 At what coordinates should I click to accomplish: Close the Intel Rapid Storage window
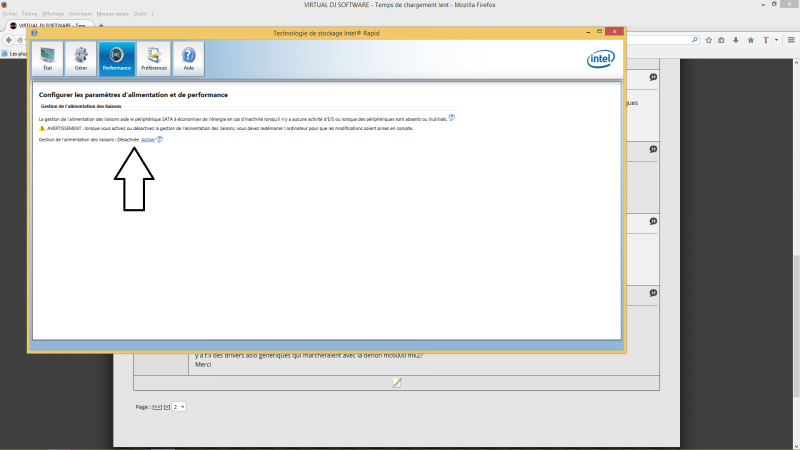(x=615, y=32)
